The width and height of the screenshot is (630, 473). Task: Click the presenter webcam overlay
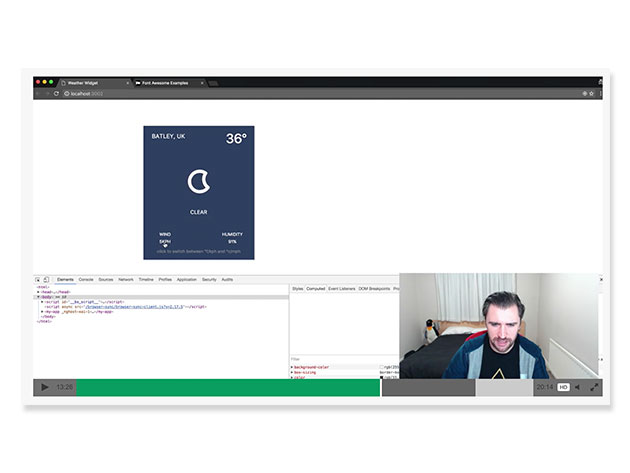pyautogui.click(x=499, y=326)
